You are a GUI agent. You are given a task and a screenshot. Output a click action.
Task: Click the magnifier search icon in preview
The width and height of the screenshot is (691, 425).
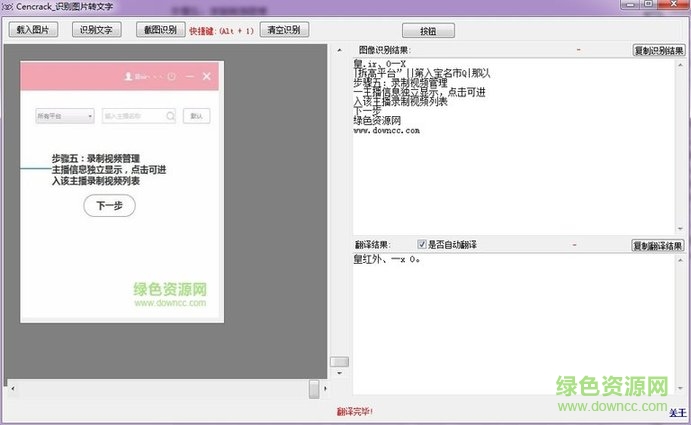tap(171, 116)
